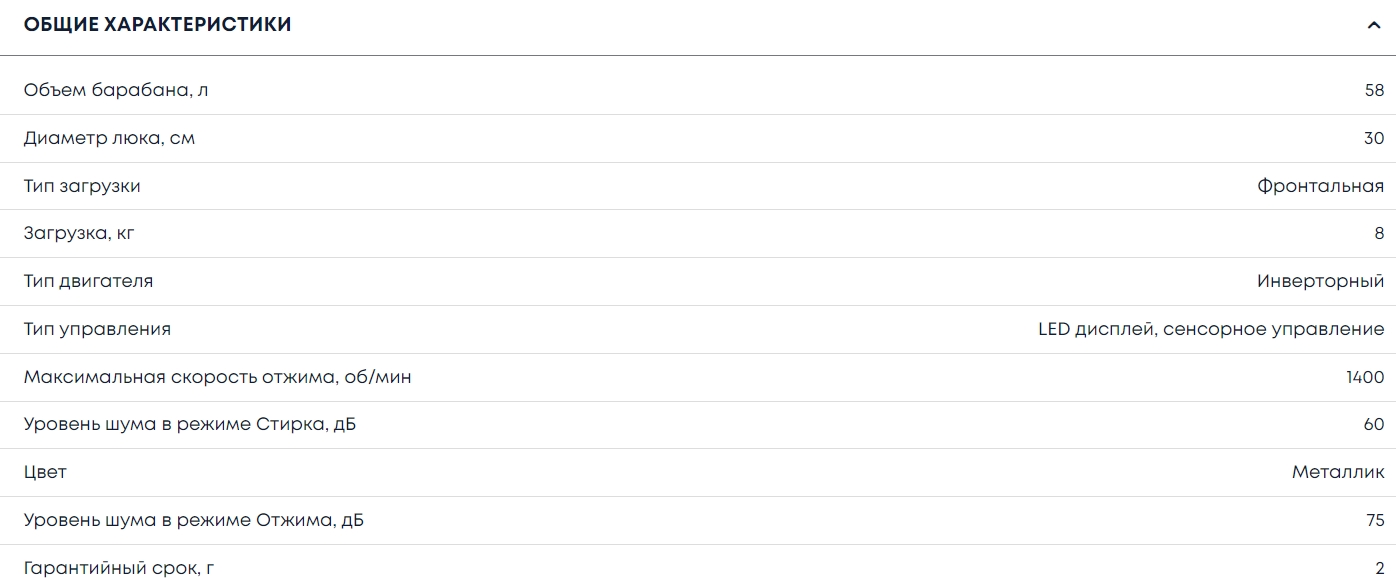1396x580 pixels.
Task: Click the Загрузка, кг label
Action: pos(79,234)
